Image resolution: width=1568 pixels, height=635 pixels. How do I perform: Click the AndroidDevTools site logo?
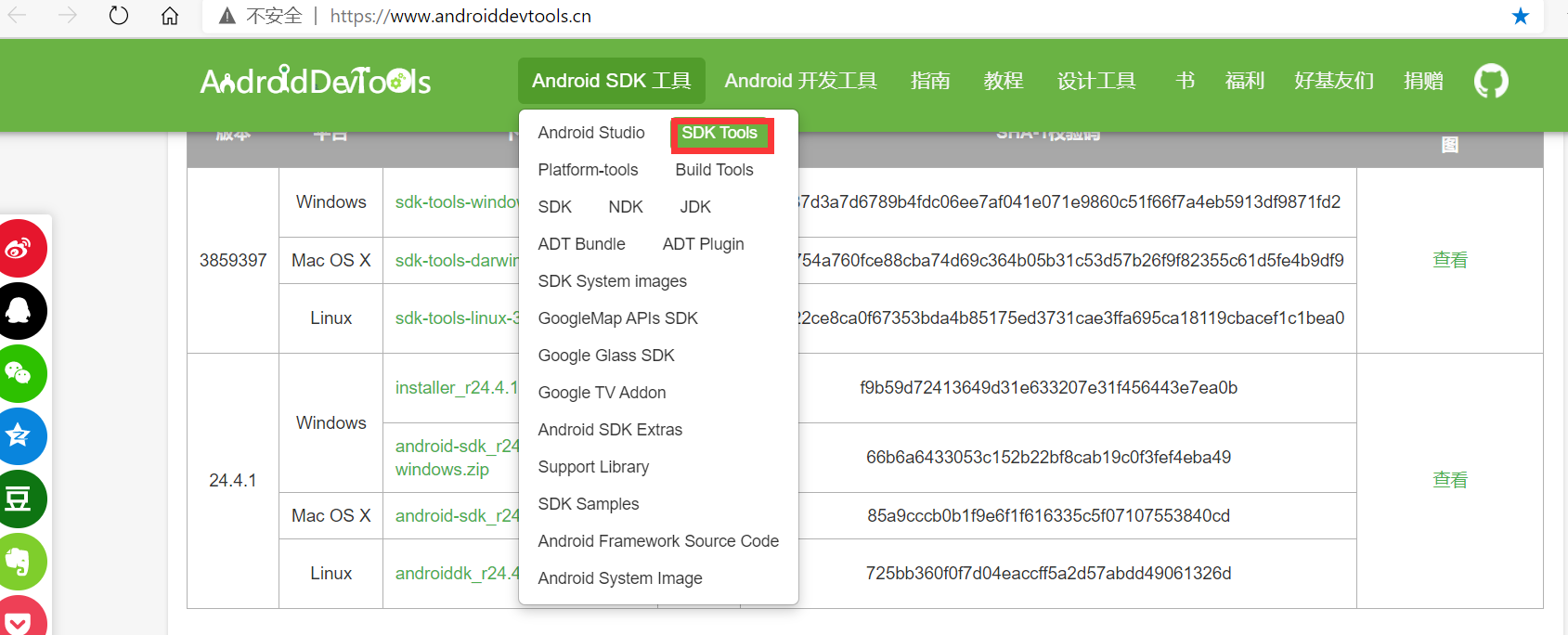(x=316, y=81)
